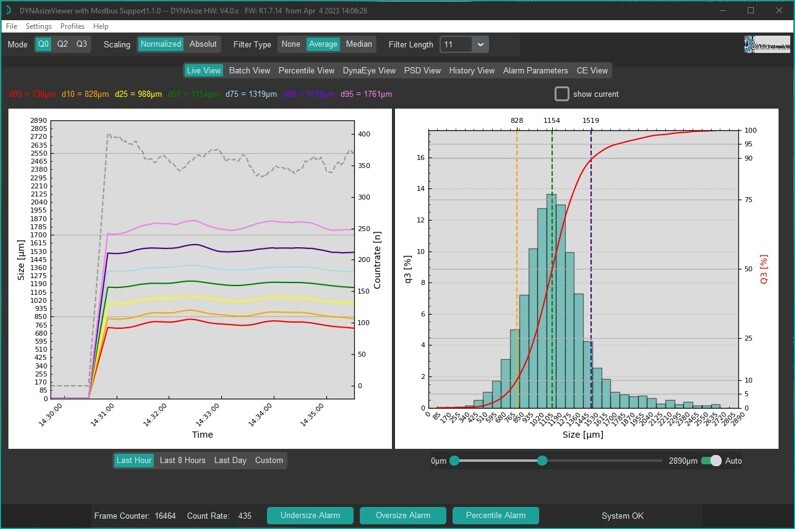Click the lower size range slider handle at 0µm

click(455, 461)
